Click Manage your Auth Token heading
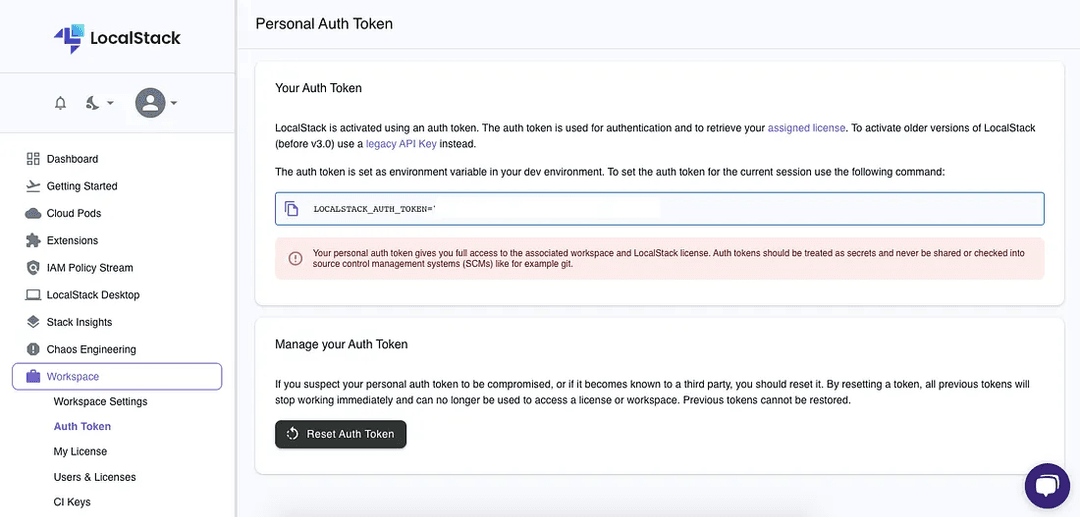The image size is (1080, 517). [341, 344]
